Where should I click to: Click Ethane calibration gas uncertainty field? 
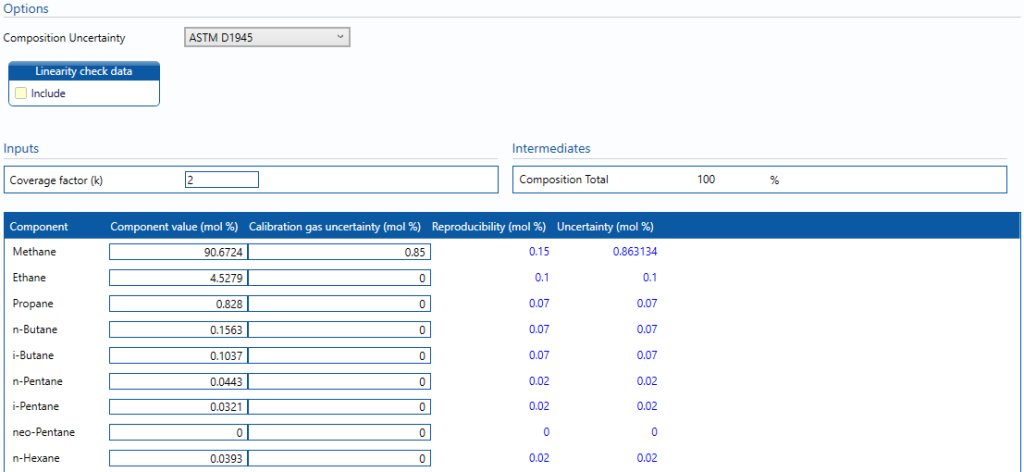click(339, 278)
